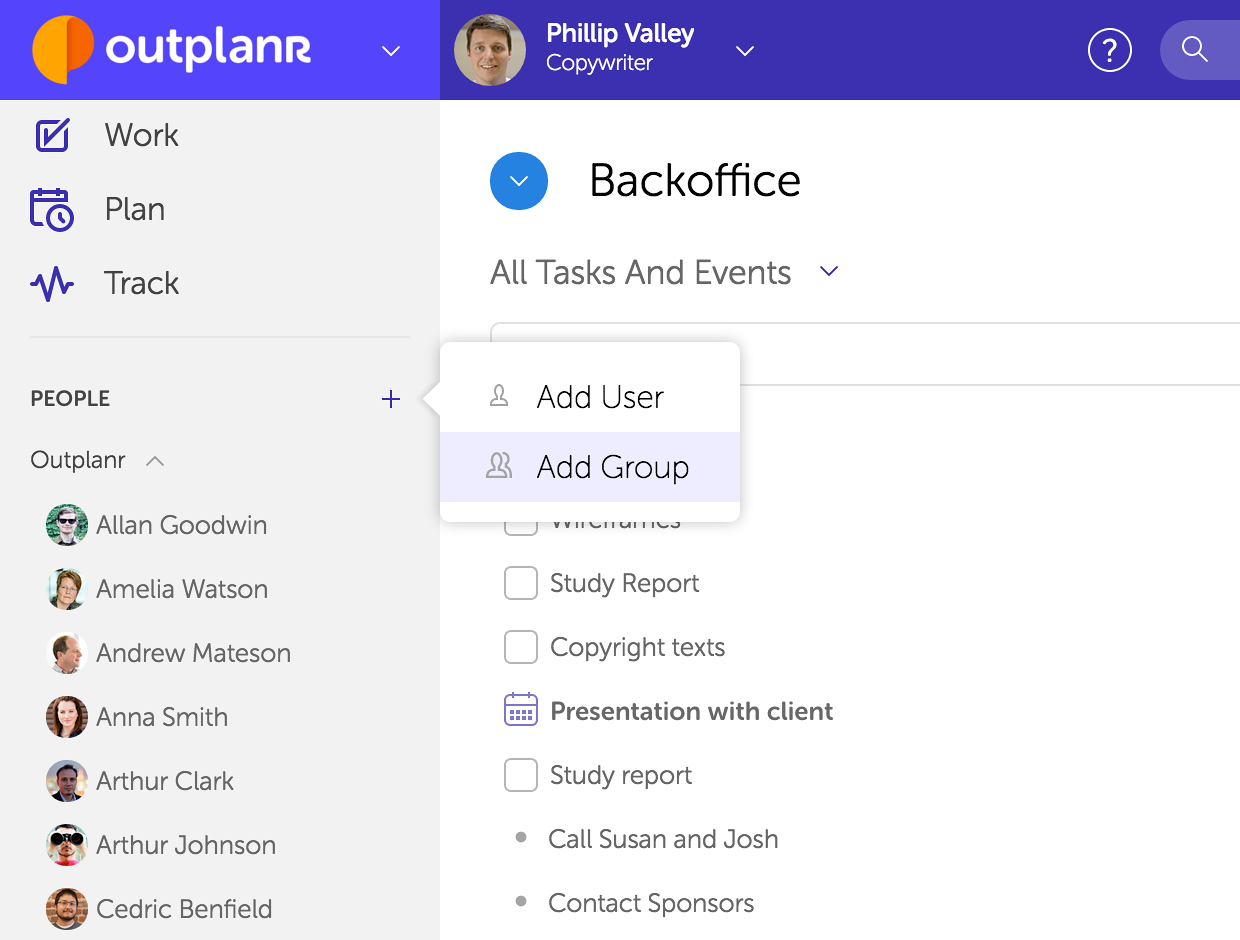Collapse the Outplanr people group
The image size is (1240, 940).
pos(155,461)
